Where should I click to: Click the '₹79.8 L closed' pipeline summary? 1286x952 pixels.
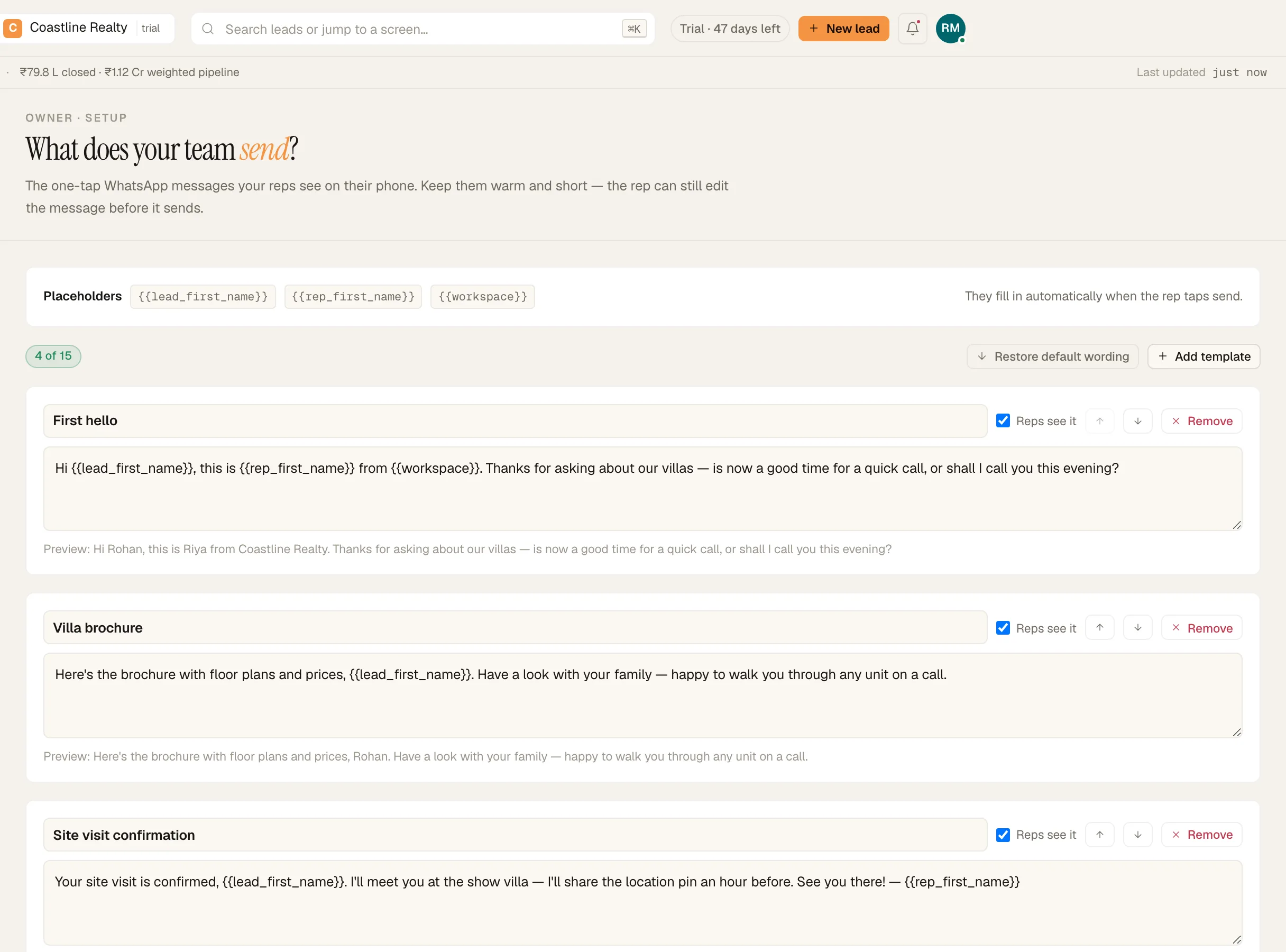pyautogui.click(x=130, y=72)
